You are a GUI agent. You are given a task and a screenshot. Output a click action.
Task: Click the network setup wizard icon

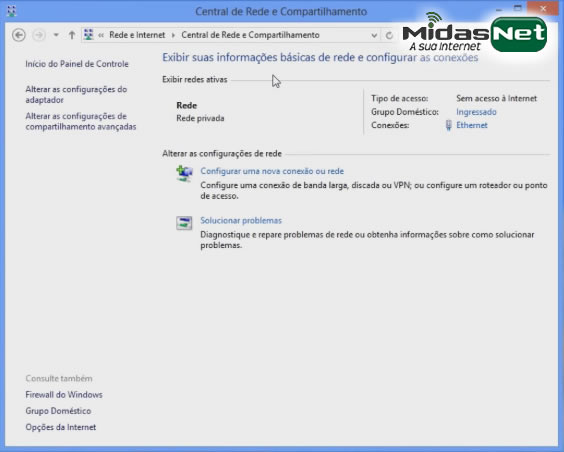(x=184, y=173)
